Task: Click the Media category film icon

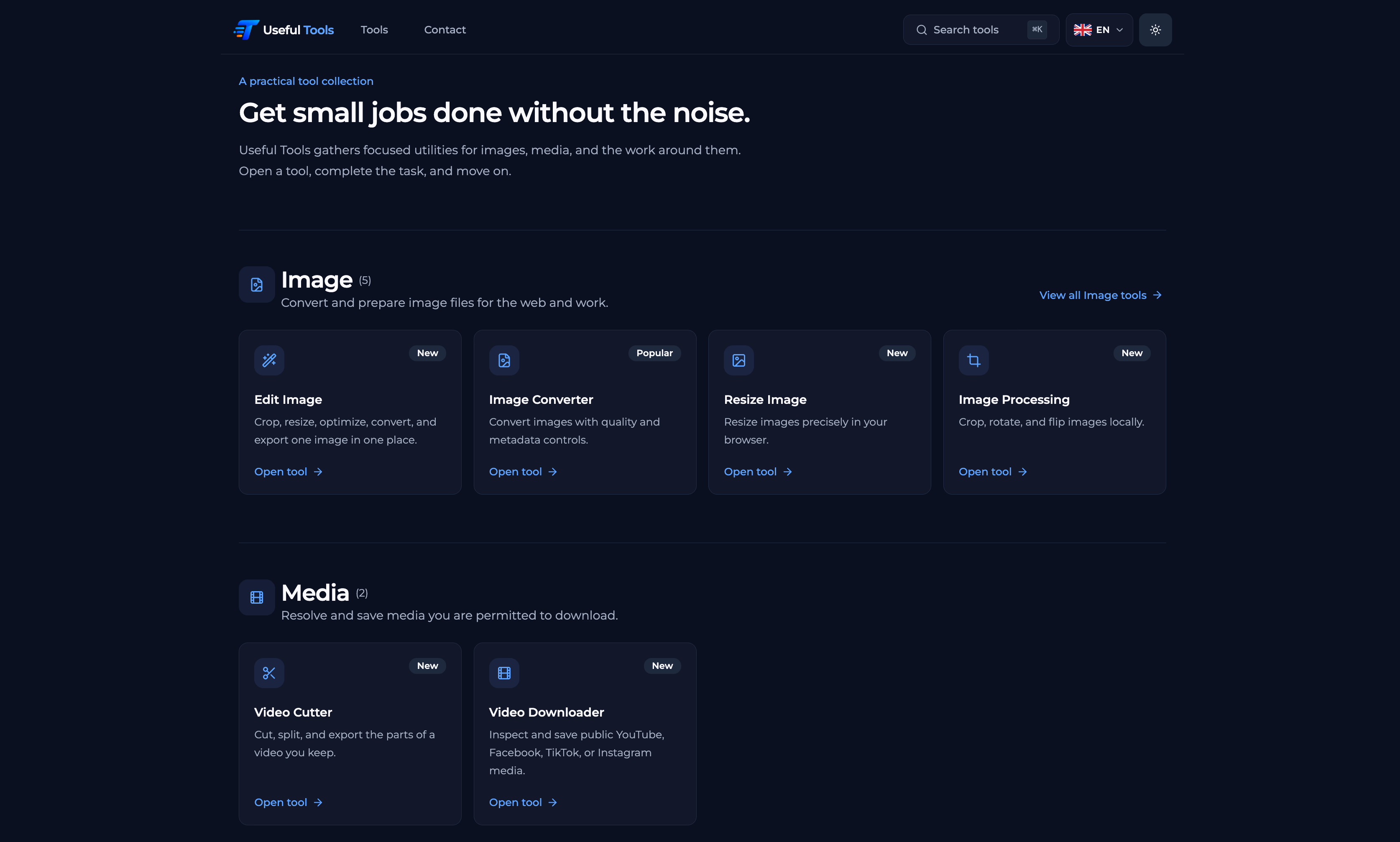Action: [256, 597]
